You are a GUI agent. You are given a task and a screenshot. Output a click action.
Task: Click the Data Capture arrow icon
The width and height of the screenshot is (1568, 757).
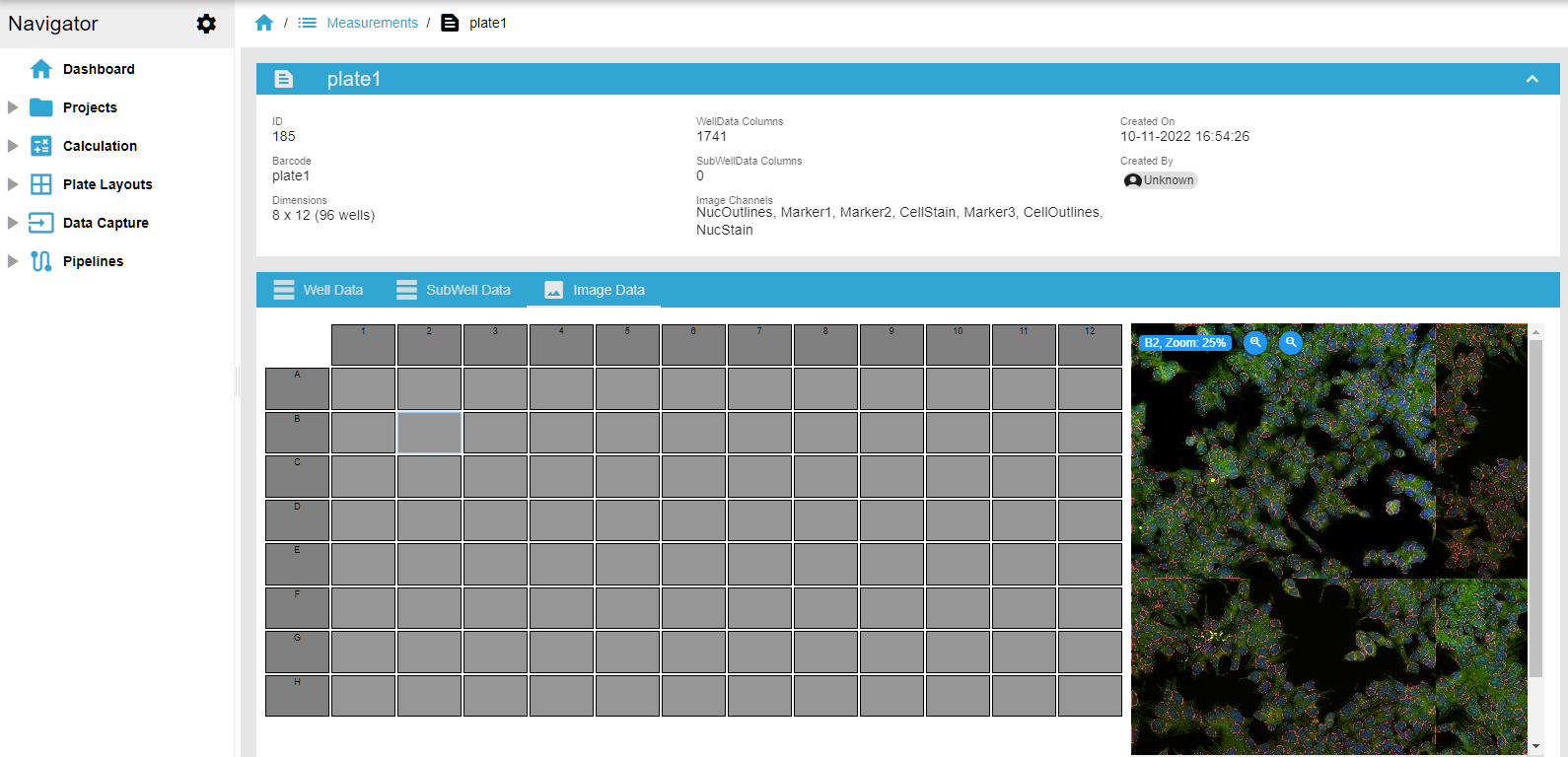pos(40,223)
